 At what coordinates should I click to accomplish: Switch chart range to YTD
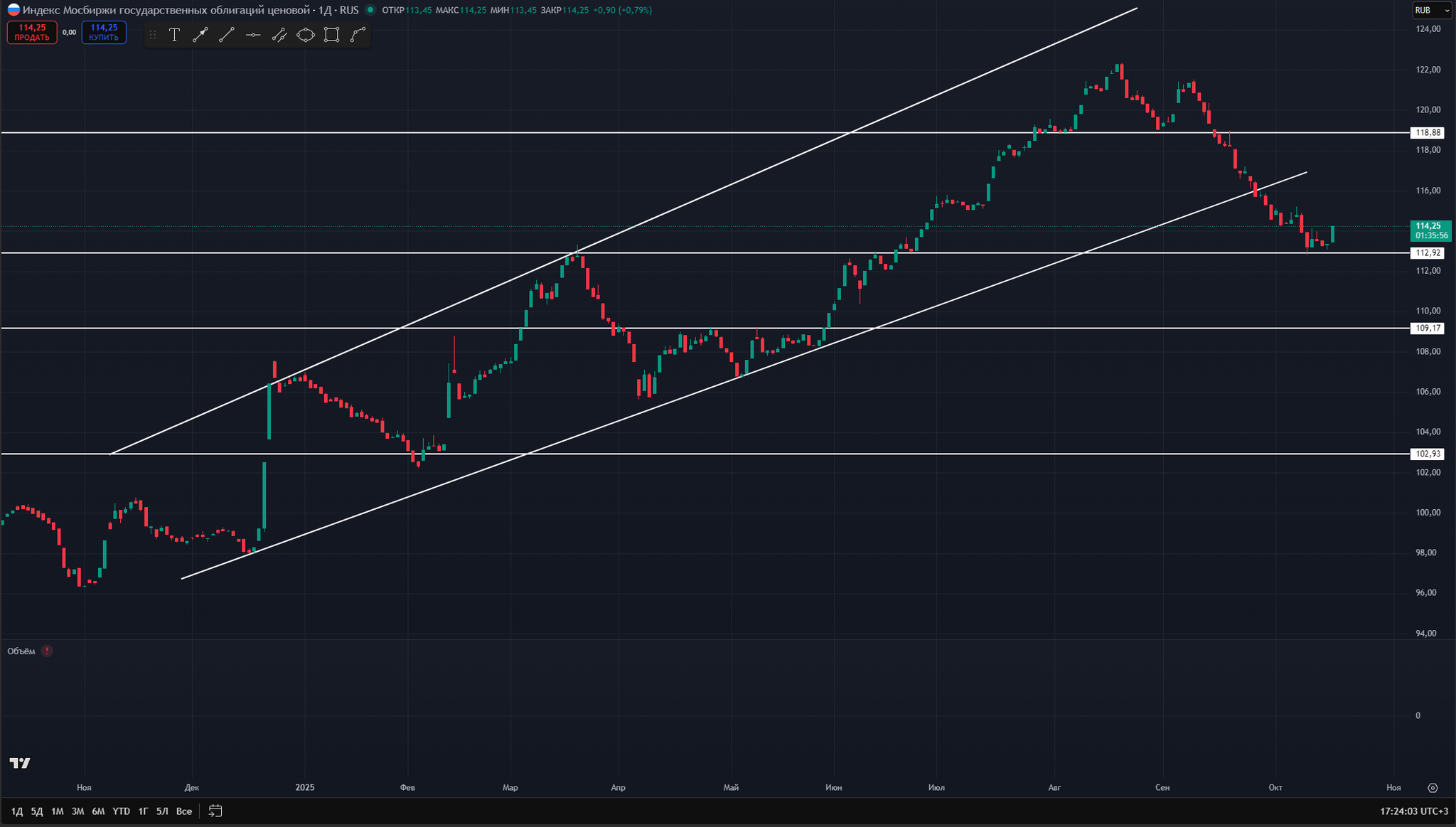point(121,811)
